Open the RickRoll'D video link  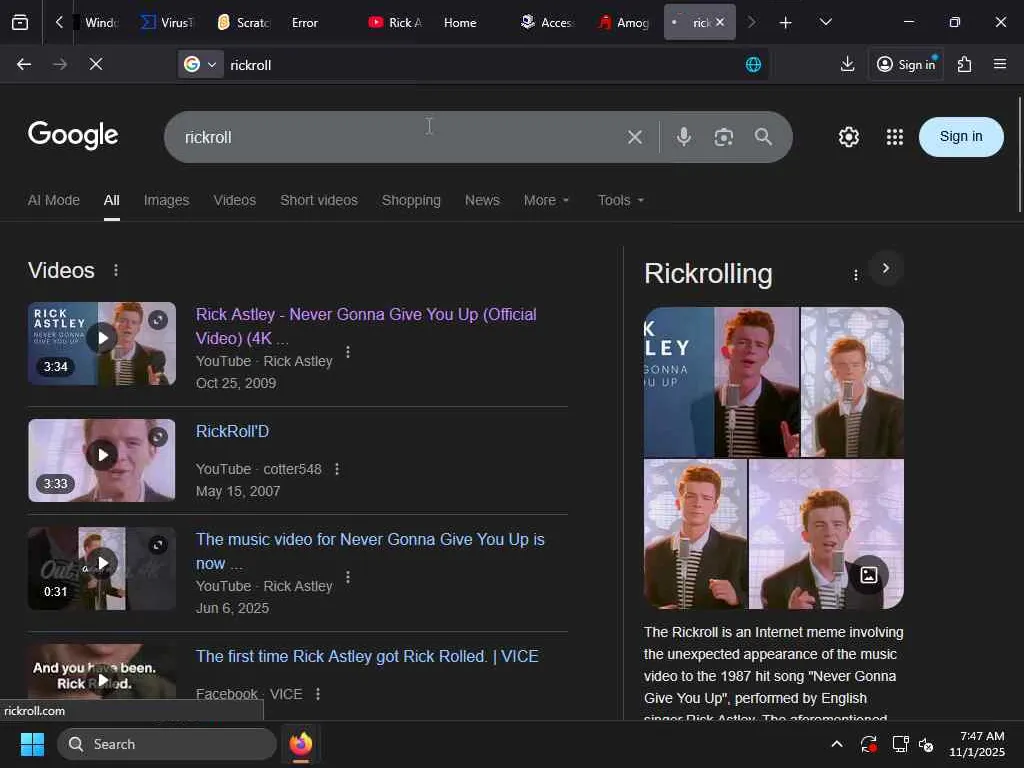click(232, 432)
